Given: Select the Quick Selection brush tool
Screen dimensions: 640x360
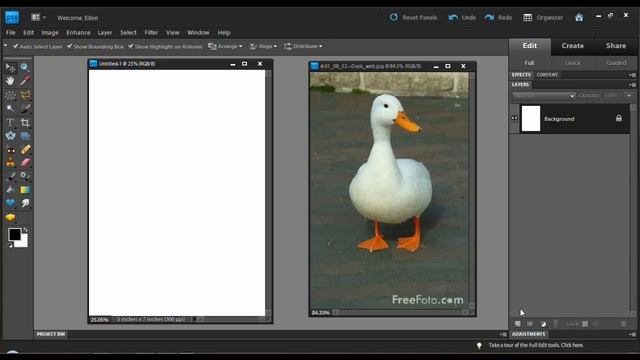Looking at the screenshot, I should [x=25, y=109].
